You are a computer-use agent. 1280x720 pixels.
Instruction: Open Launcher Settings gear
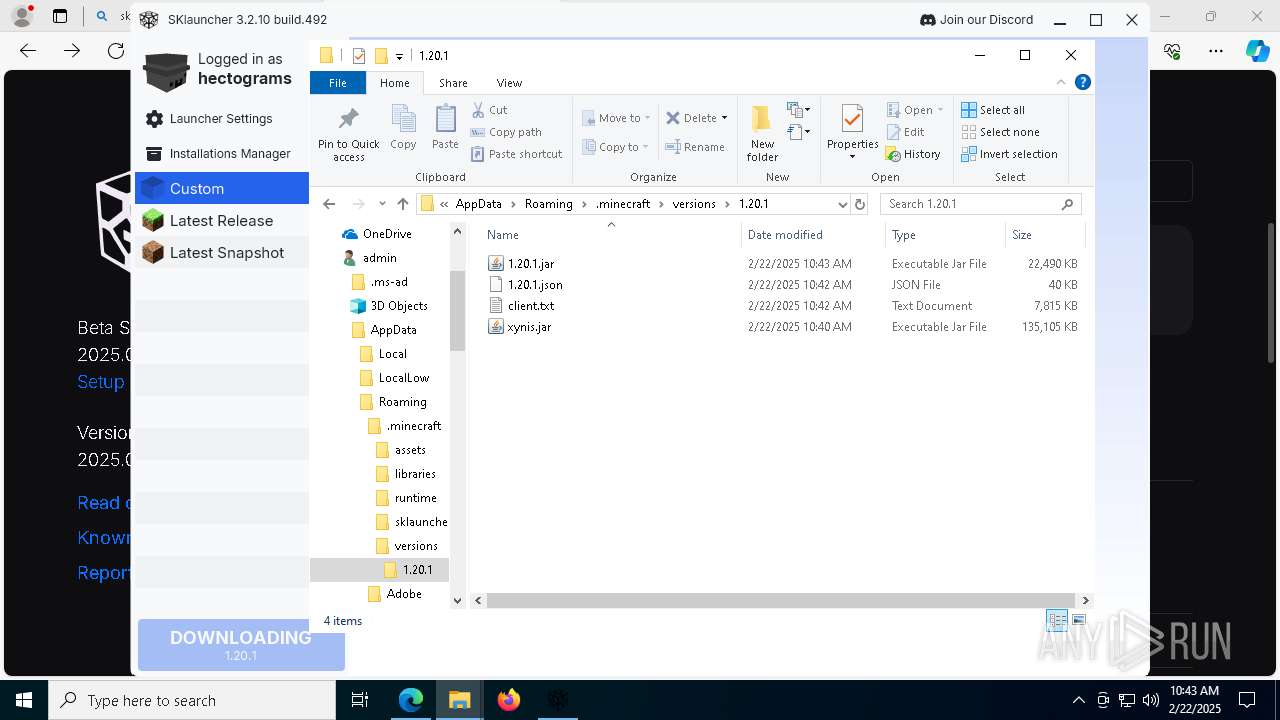point(154,119)
